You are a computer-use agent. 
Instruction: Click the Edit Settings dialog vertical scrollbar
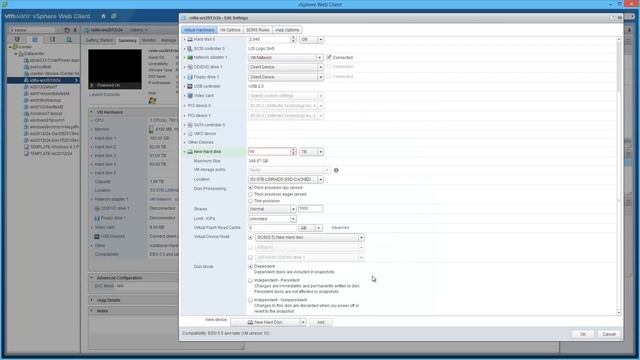point(619,176)
